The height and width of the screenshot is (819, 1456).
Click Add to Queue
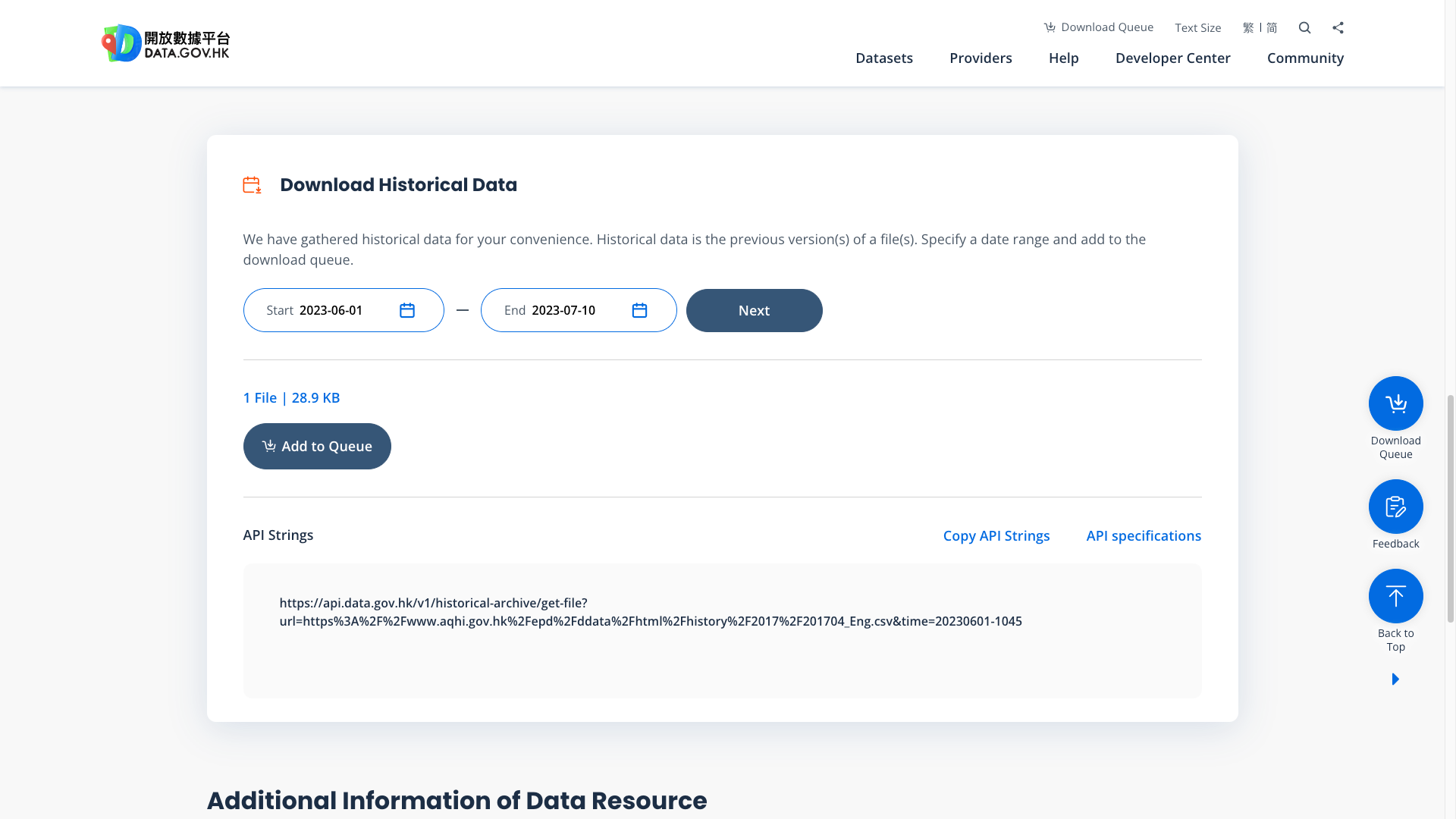coord(317,446)
